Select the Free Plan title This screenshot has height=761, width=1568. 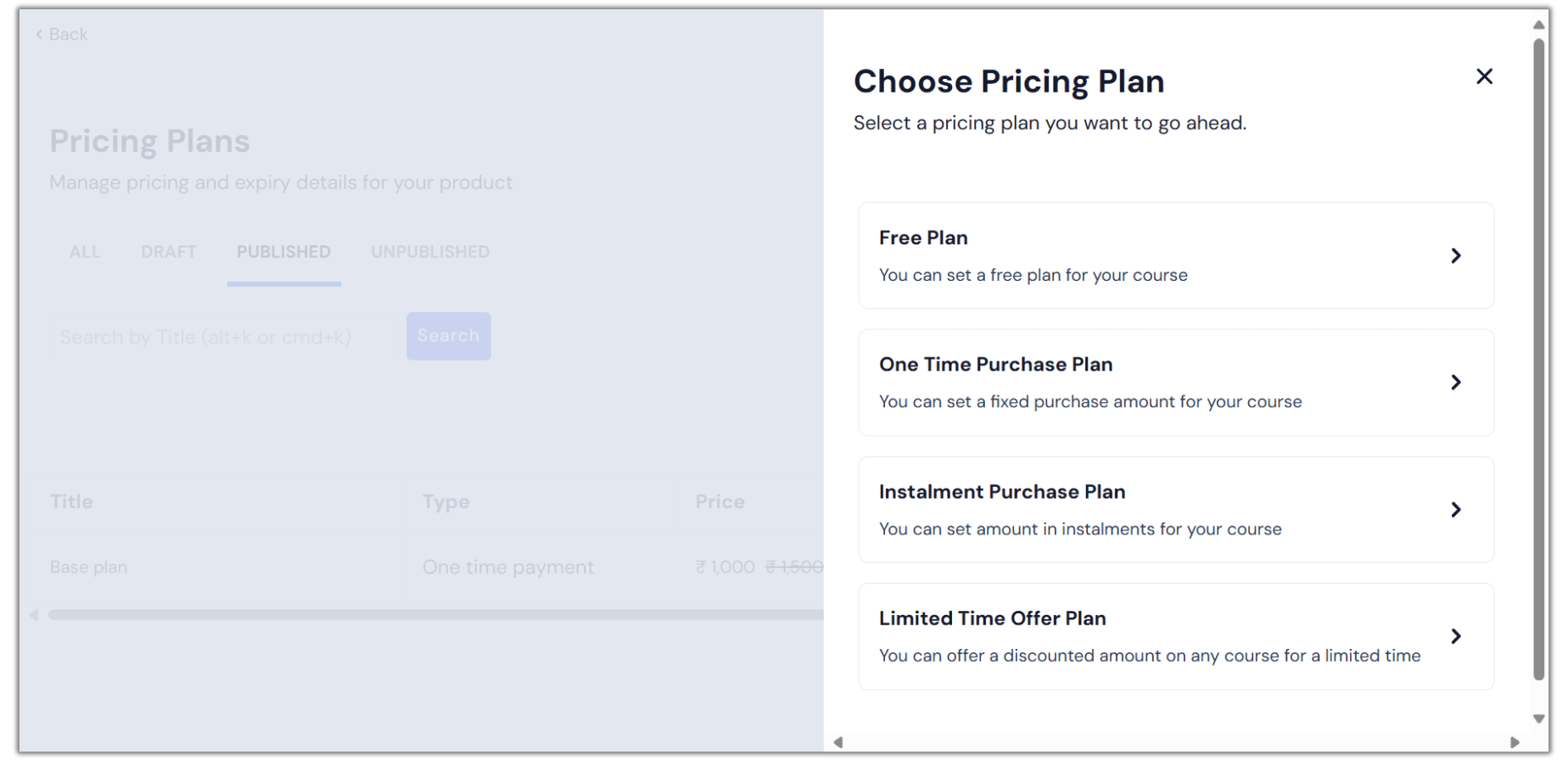pyautogui.click(x=923, y=238)
